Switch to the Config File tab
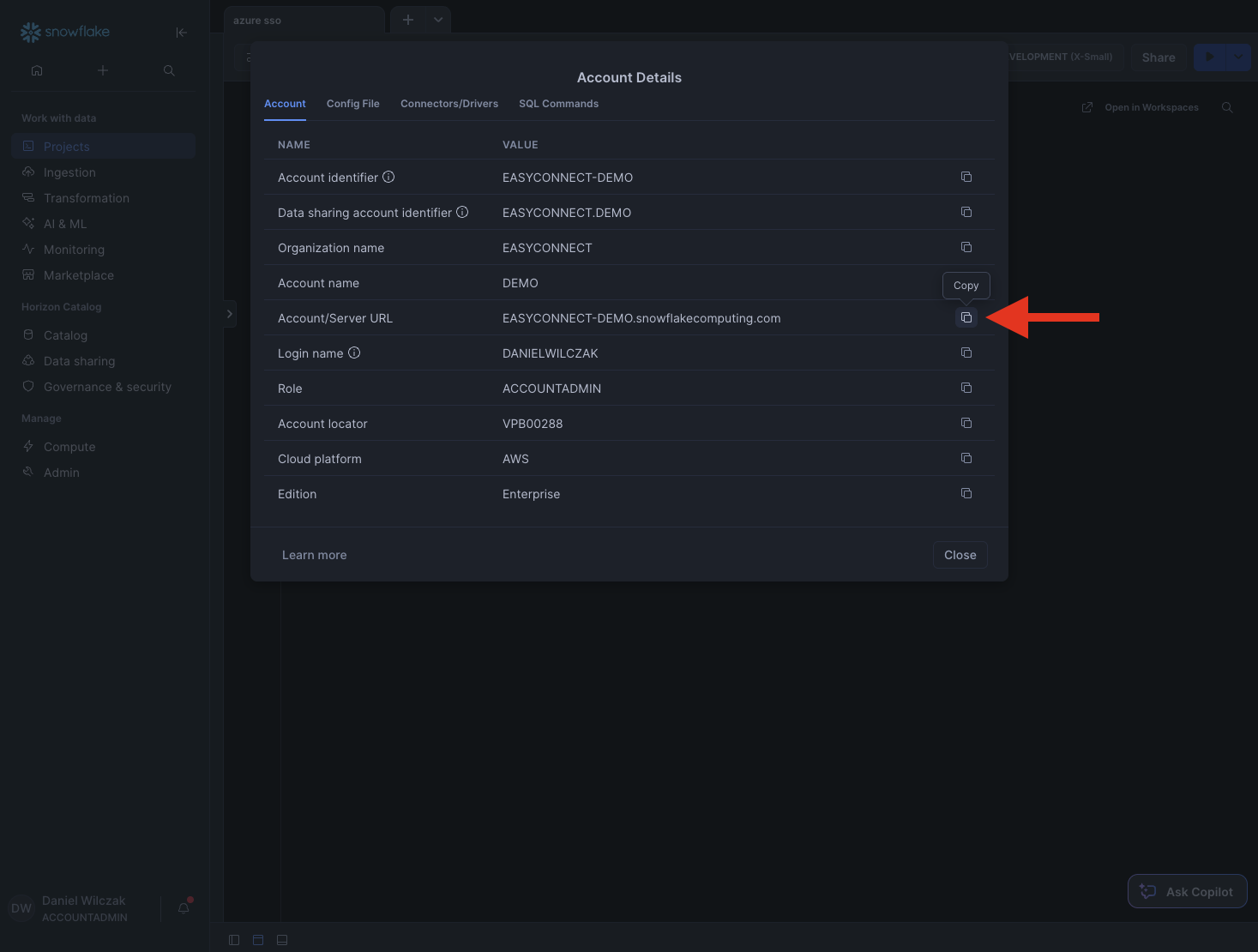1258x952 pixels. click(x=352, y=104)
